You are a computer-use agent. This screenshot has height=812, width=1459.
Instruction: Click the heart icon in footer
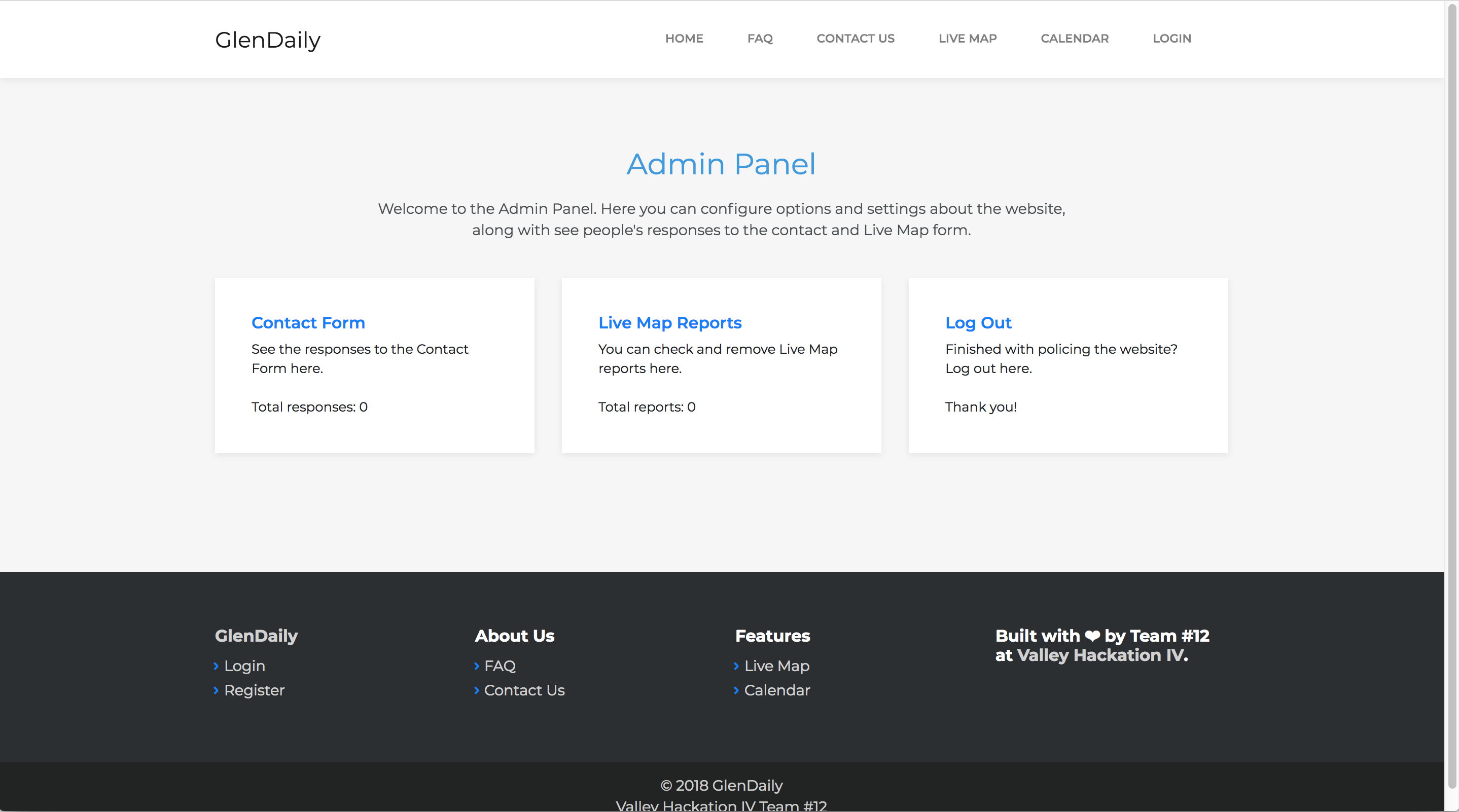[1092, 637]
